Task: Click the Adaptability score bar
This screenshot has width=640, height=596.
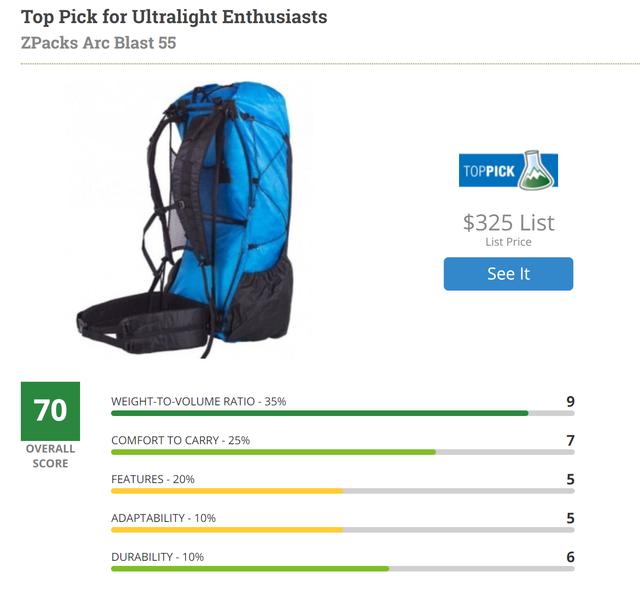Action: tap(342, 530)
